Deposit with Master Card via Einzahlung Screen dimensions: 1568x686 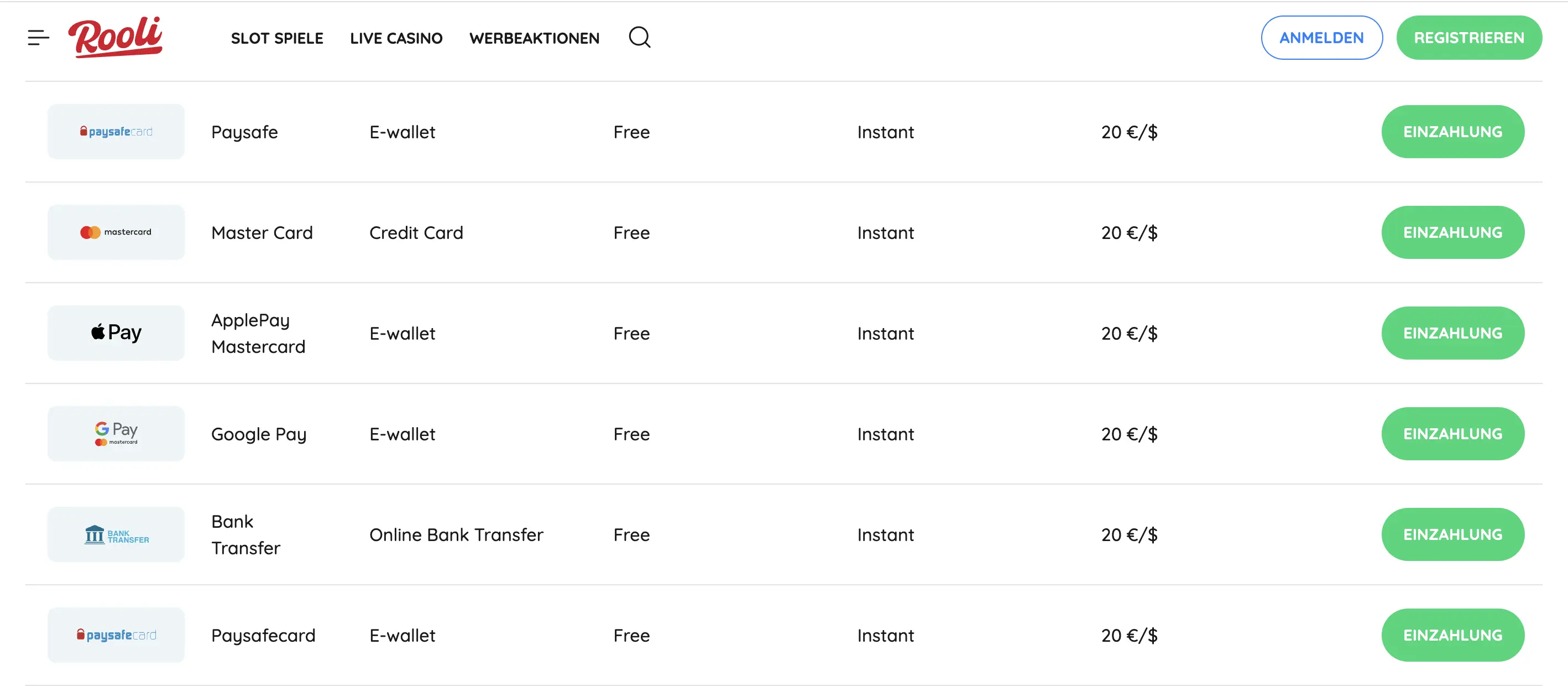tap(1452, 232)
